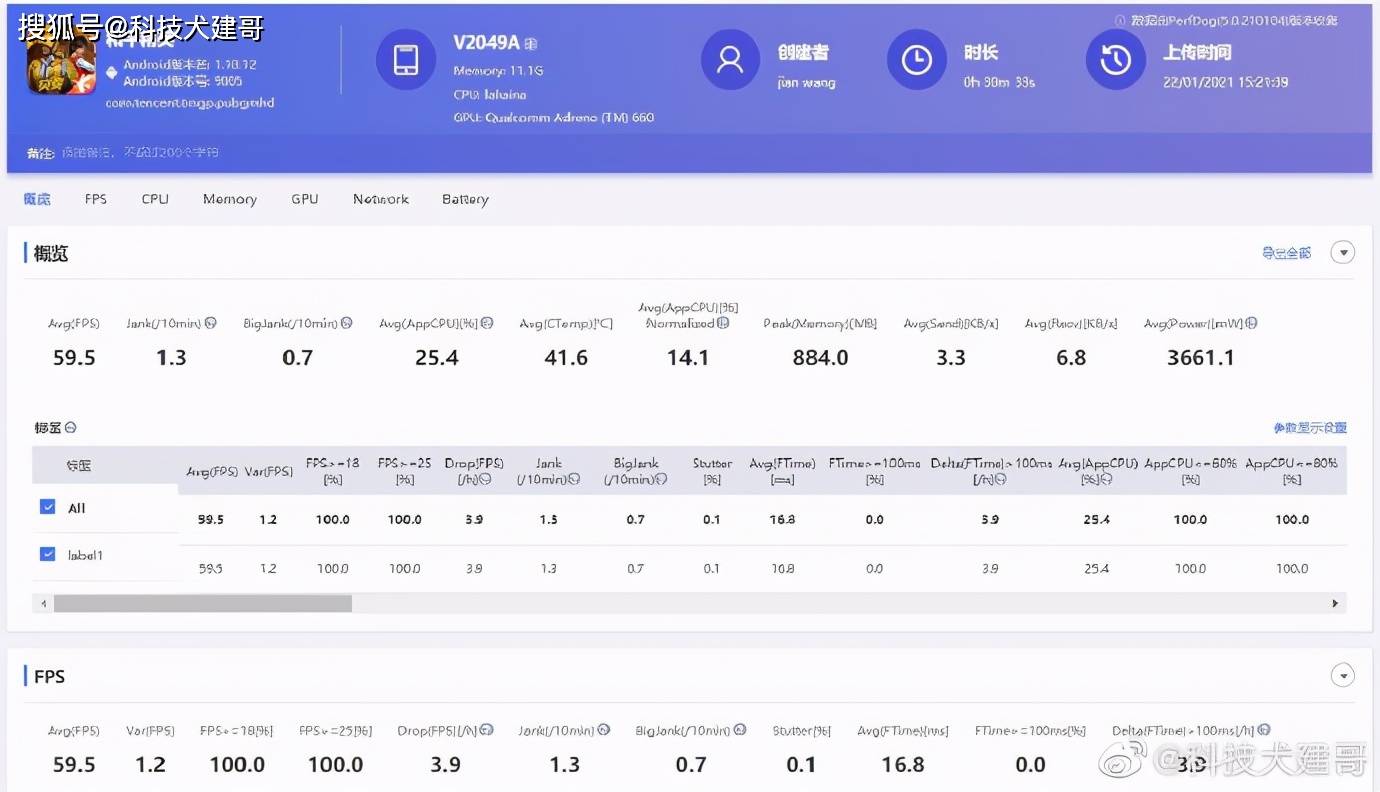Switch to the CPU tab
The height and width of the screenshot is (792, 1380).
tap(155, 199)
